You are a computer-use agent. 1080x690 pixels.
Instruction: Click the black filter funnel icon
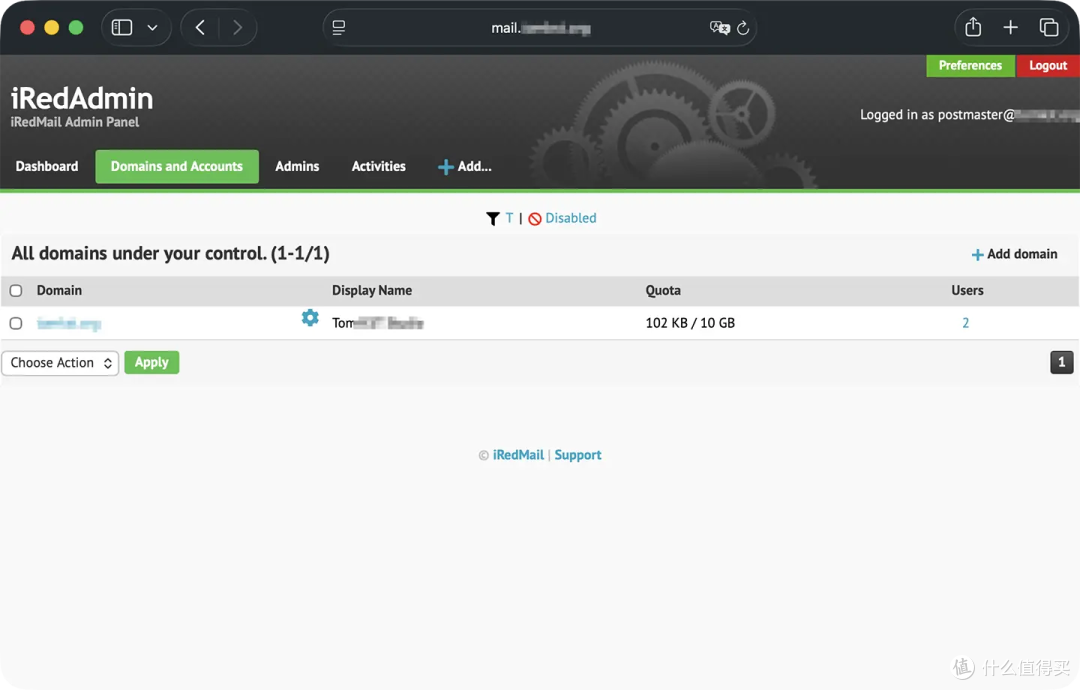492,218
